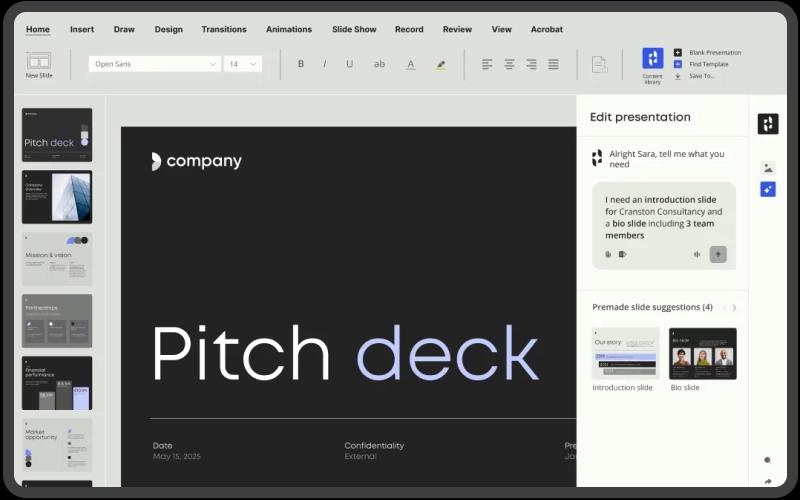Select the Mission & vision slide thumbnail
The image size is (800, 500).
click(57, 259)
